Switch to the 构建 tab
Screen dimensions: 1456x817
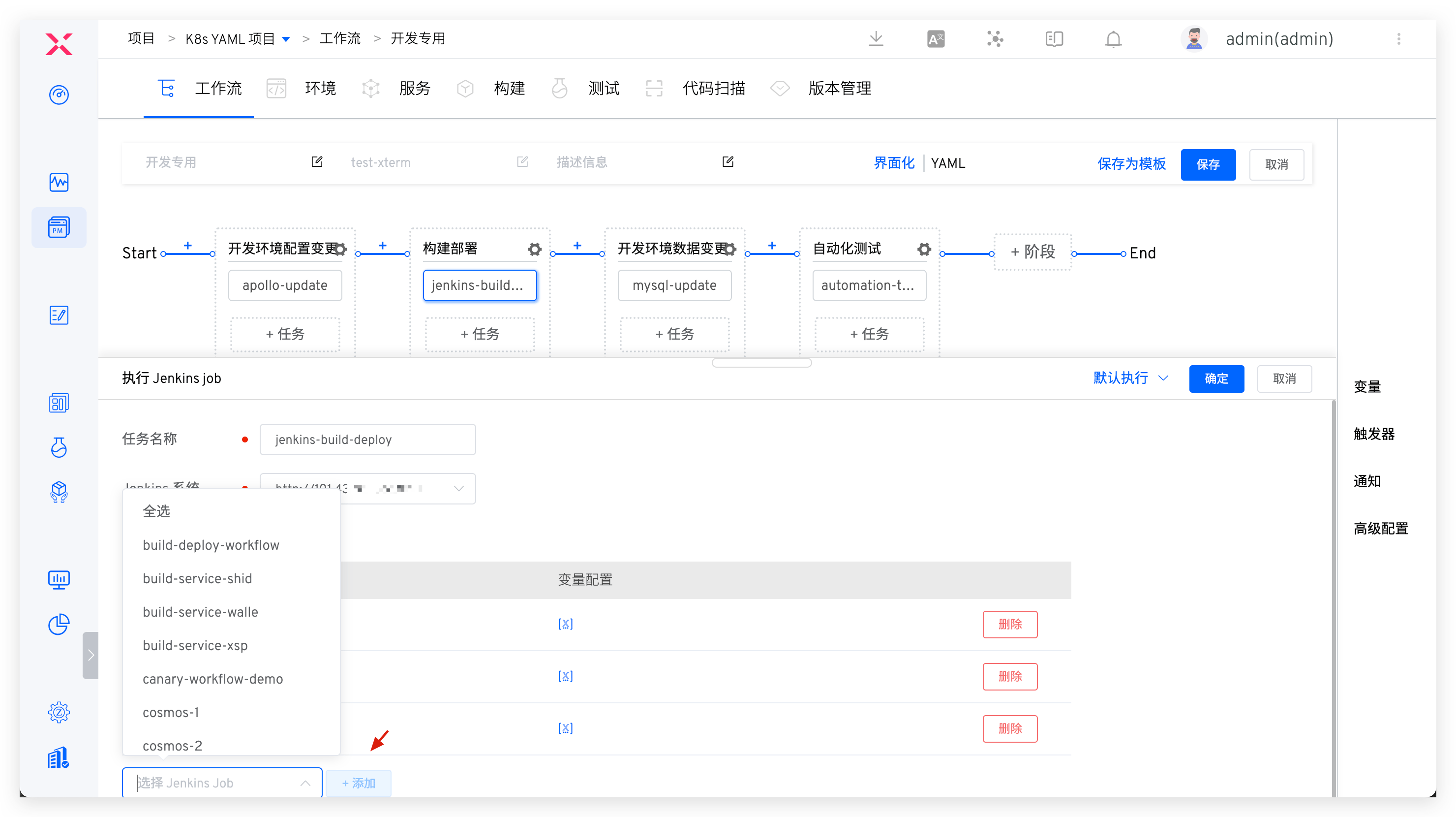click(490, 88)
